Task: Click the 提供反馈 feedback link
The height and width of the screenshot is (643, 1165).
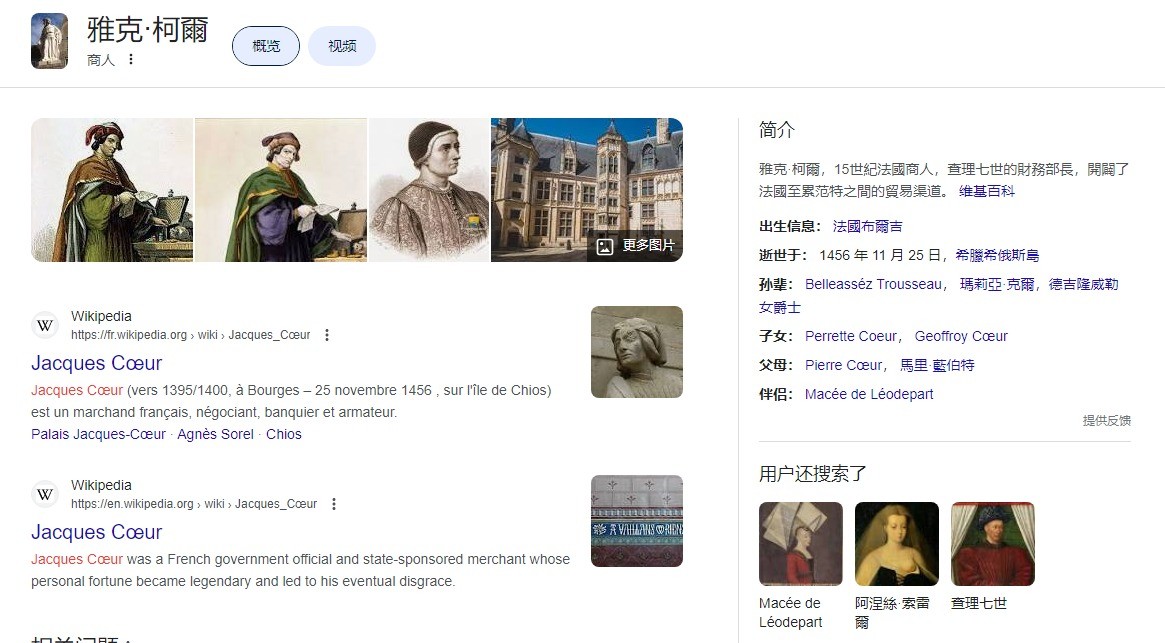Action: (x=1106, y=421)
